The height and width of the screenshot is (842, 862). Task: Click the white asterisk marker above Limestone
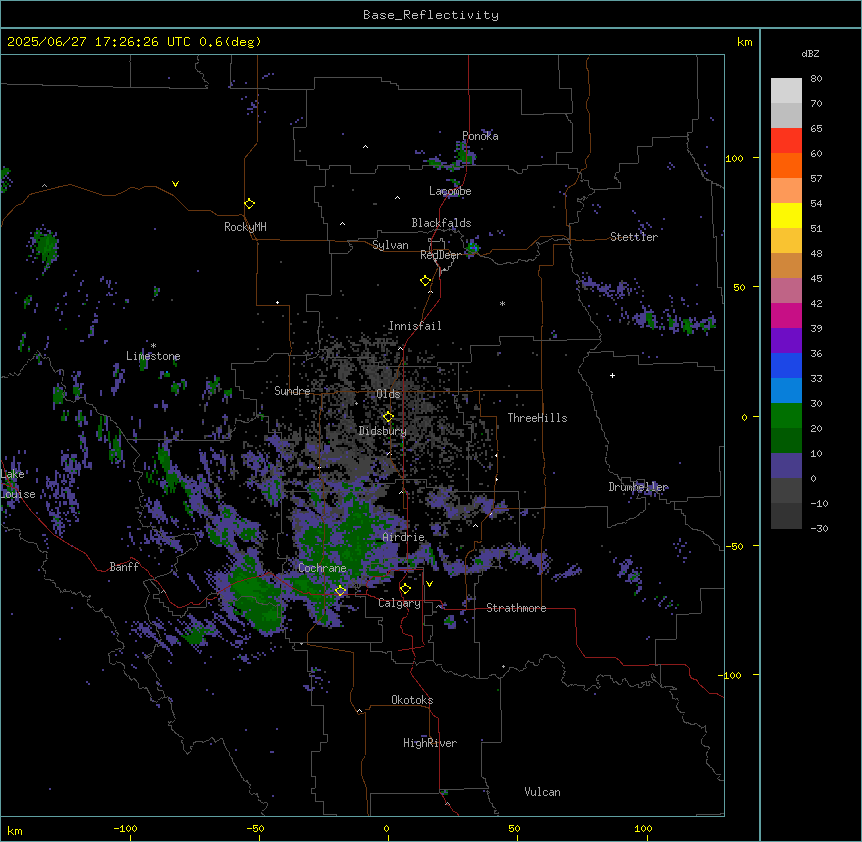pyautogui.click(x=153, y=346)
